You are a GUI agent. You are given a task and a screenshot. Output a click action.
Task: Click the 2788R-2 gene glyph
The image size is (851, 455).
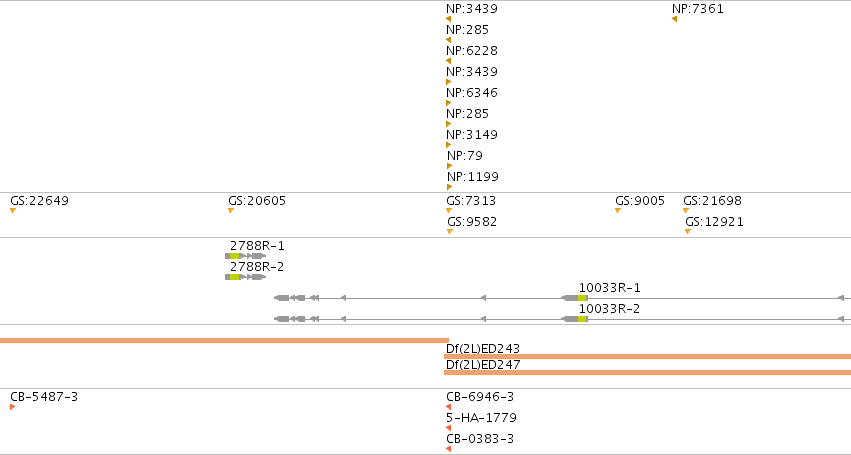click(245, 277)
